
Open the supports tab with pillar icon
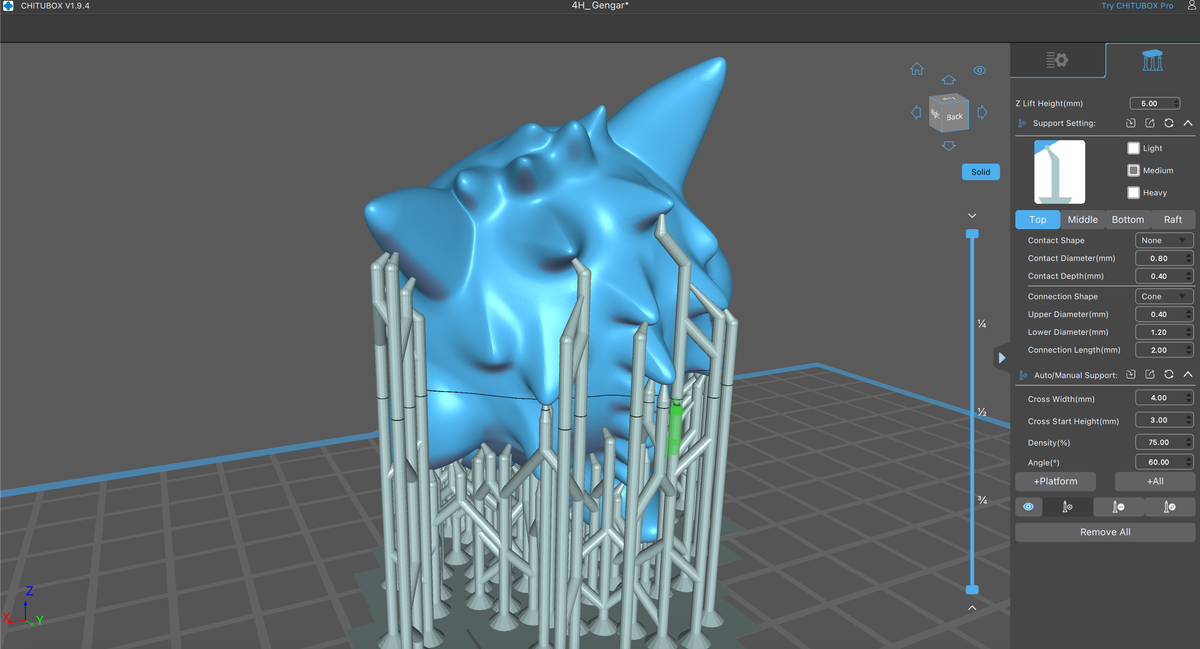point(1152,60)
